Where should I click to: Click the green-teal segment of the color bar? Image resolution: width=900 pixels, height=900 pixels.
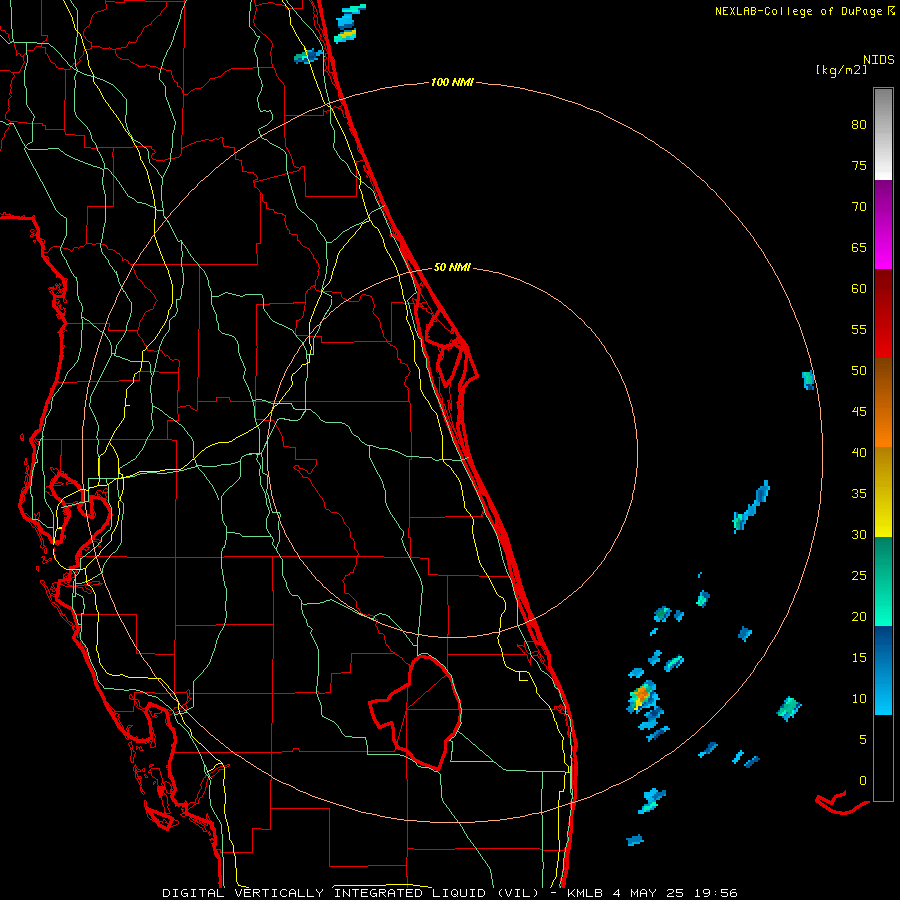click(x=883, y=581)
